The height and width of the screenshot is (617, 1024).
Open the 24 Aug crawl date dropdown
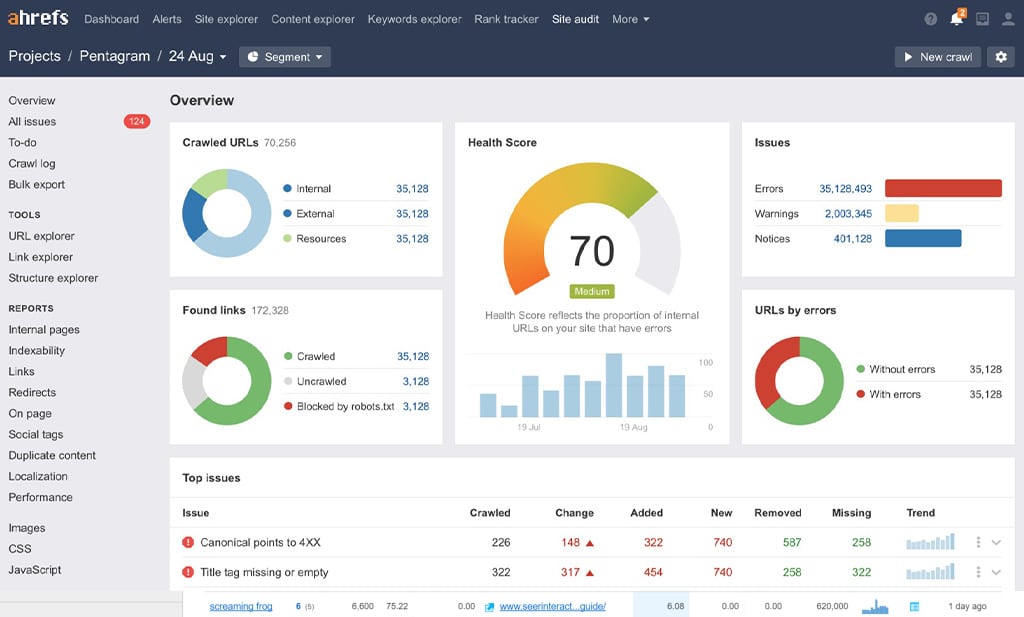point(197,57)
